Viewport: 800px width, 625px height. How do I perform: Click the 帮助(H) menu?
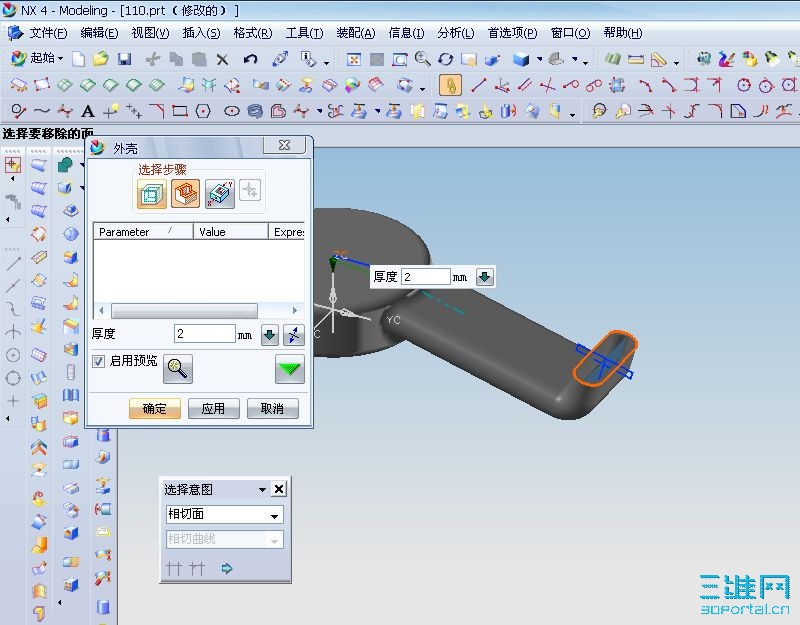point(622,33)
